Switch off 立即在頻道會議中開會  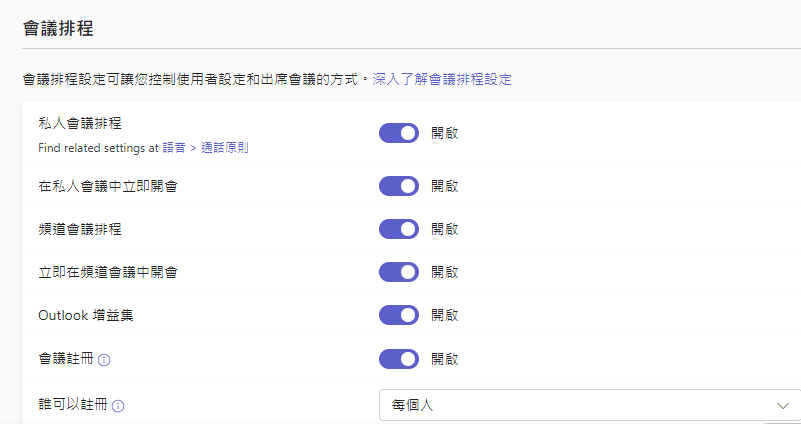click(x=398, y=272)
